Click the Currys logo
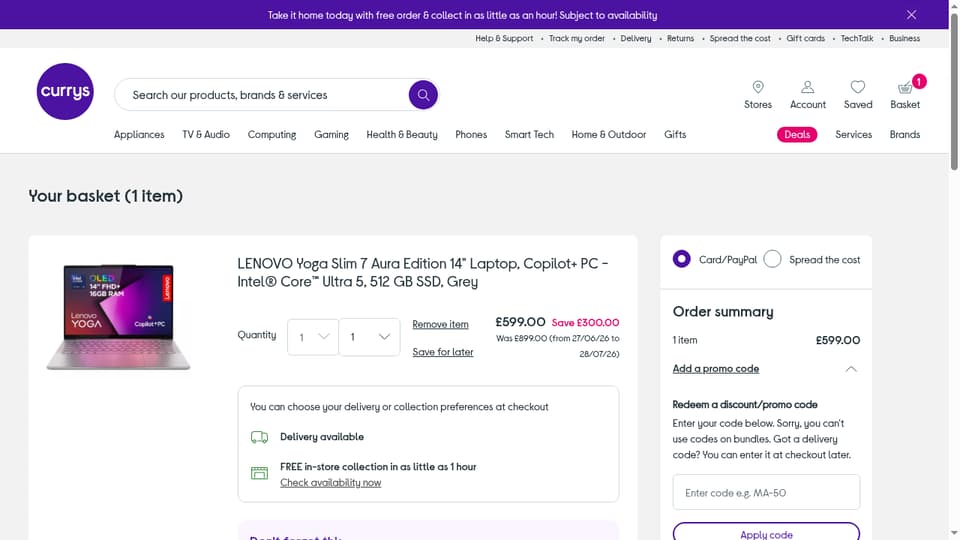Image resolution: width=960 pixels, height=540 pixels. [x=65, y=91]
